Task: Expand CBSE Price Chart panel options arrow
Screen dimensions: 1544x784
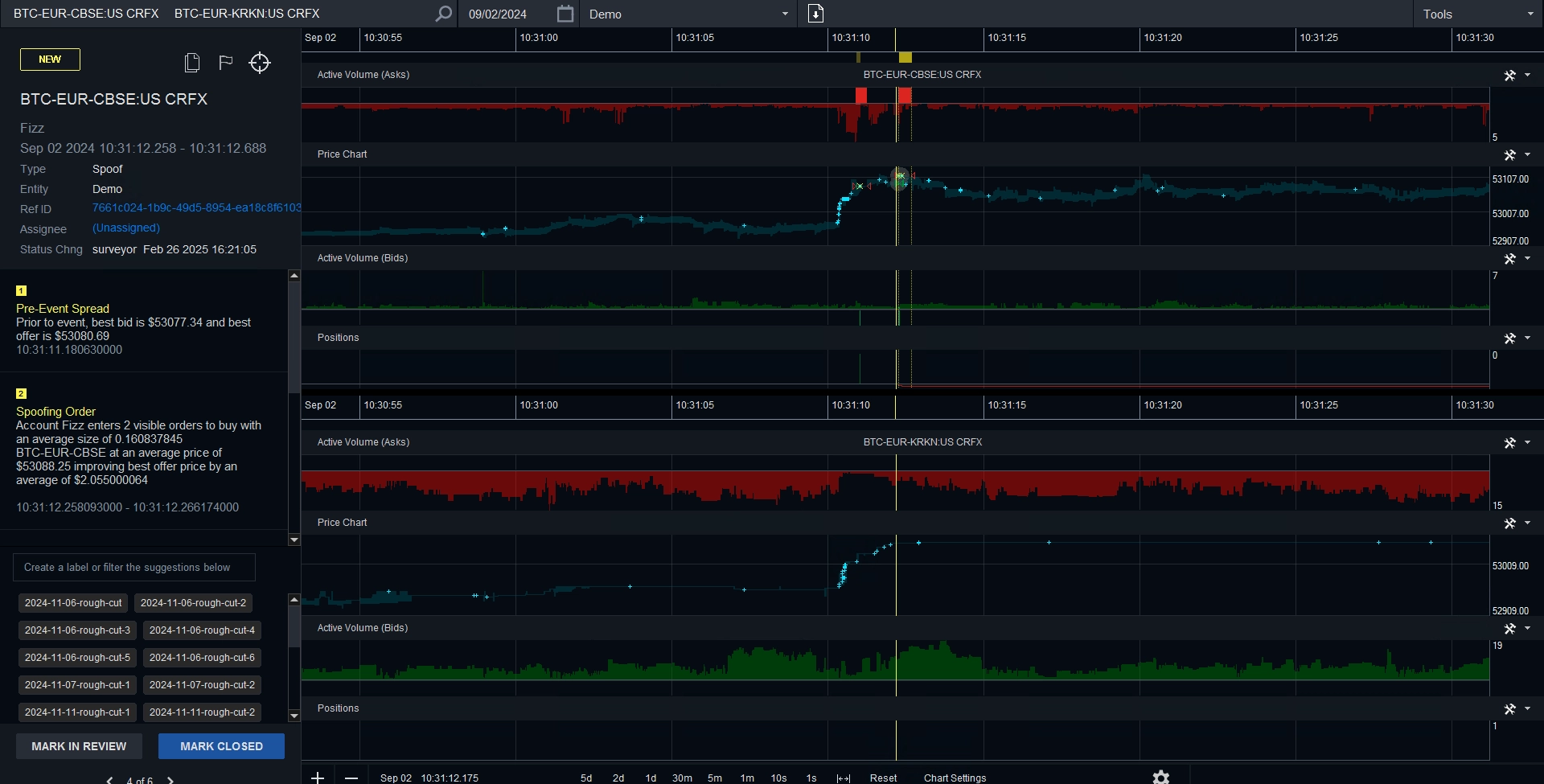Action: [1527, 154]
